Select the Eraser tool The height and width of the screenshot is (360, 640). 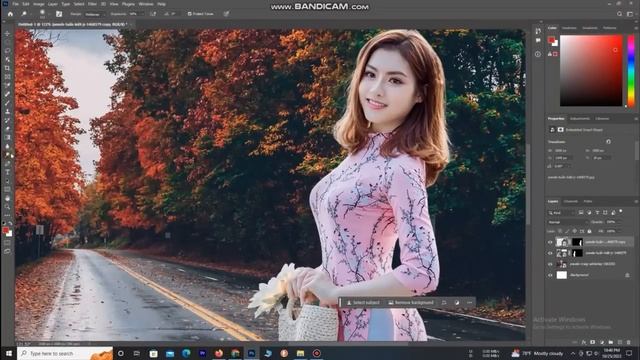(7, 129)
